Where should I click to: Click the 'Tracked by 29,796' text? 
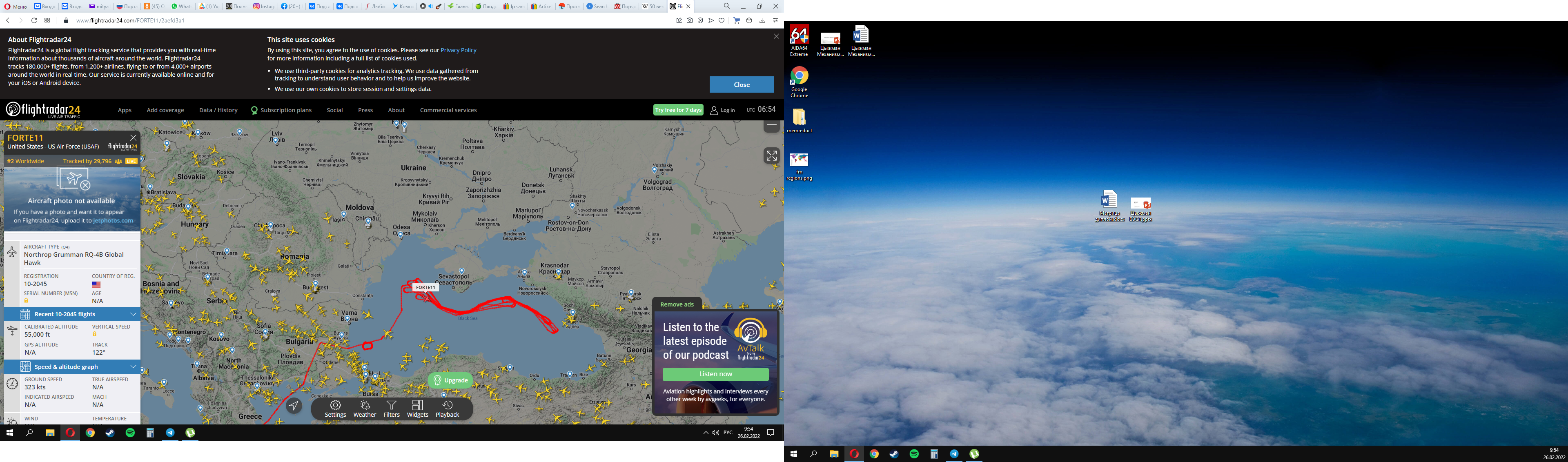pyautogui.click(x=87, y=161)
